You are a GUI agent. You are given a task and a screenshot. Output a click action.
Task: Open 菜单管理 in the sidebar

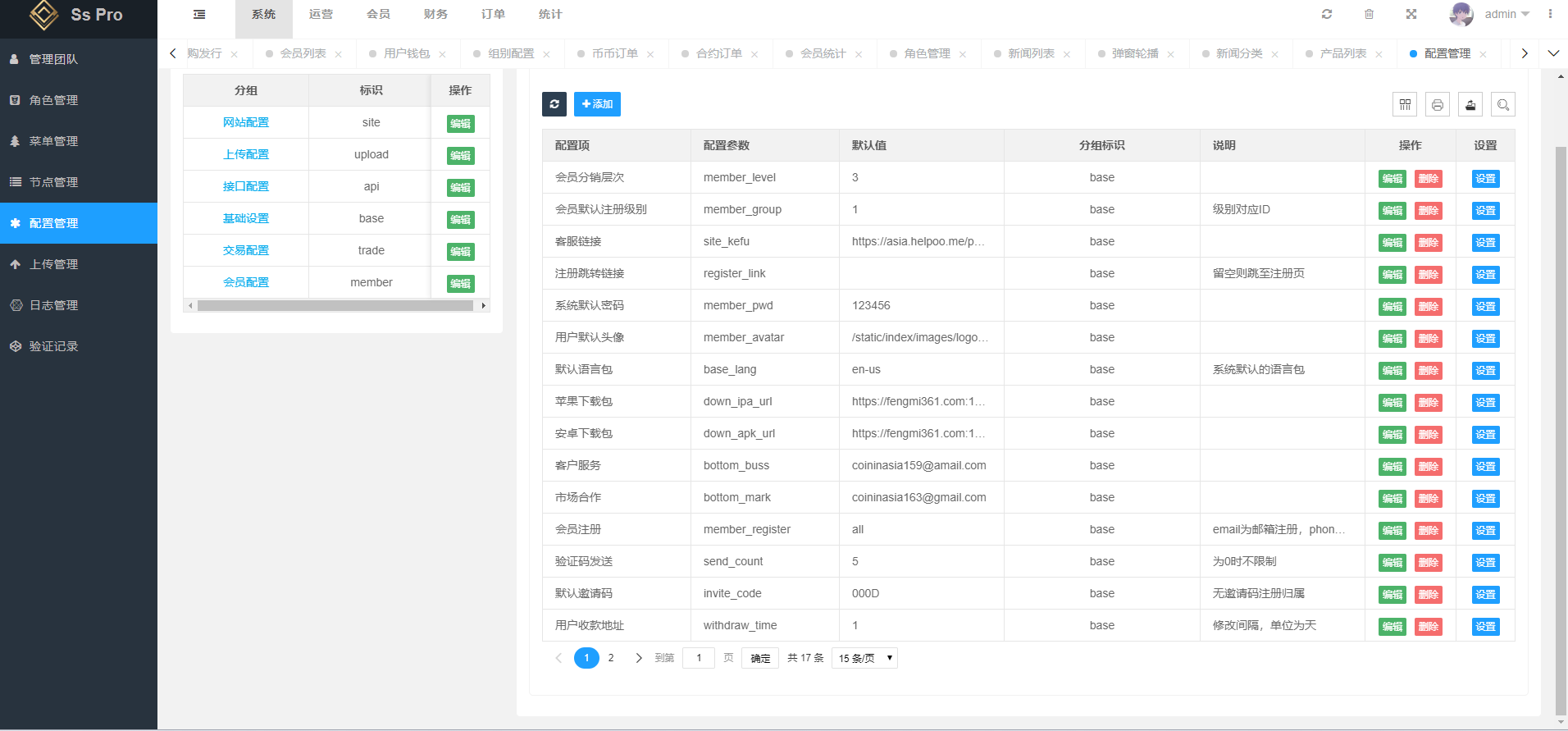click(79, 141)
